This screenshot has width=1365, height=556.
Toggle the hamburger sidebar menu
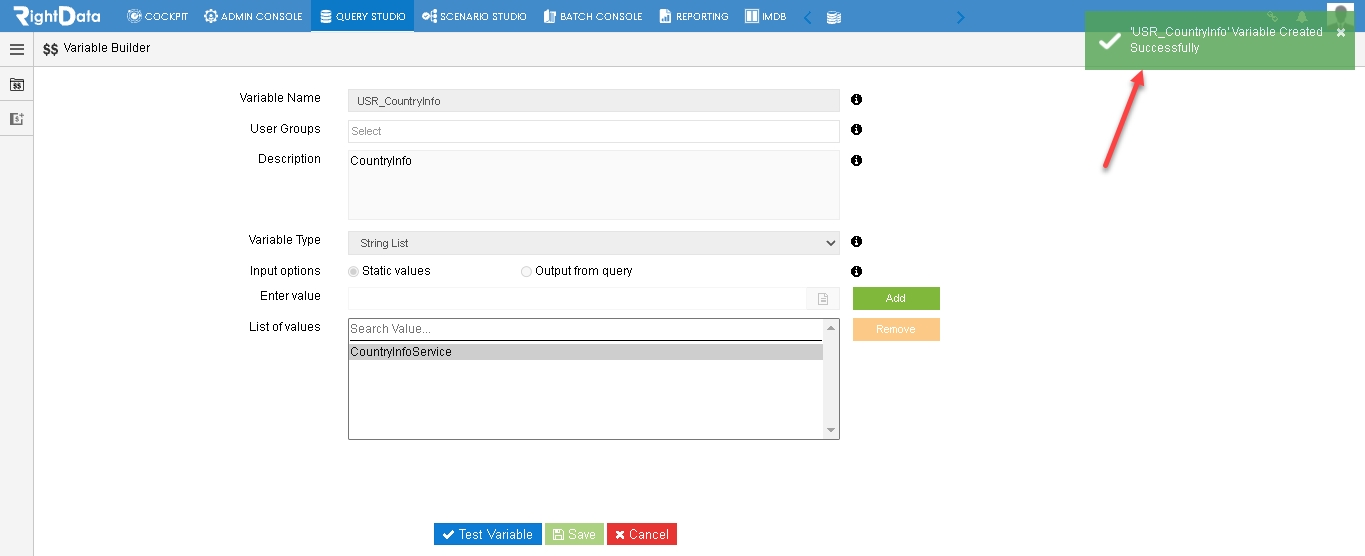click(x=17, y=49)
